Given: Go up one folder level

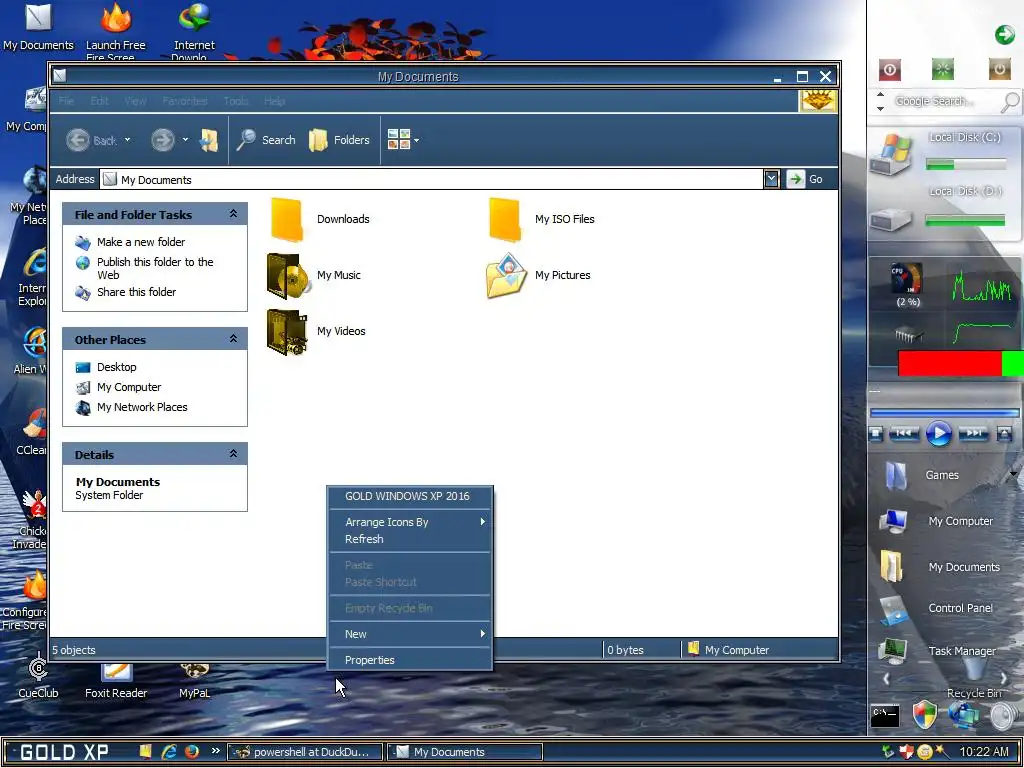Looking at the screenshot, I should [x=209, y=140].
